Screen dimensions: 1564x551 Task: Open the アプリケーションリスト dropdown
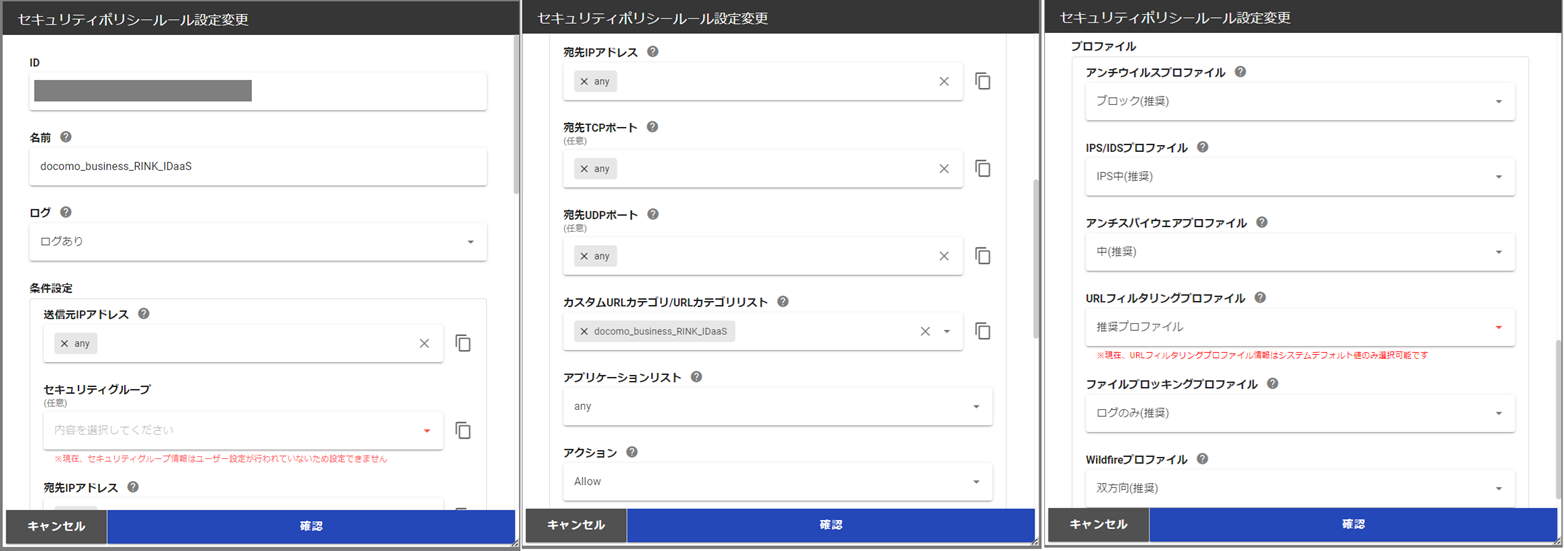(778, 406)
